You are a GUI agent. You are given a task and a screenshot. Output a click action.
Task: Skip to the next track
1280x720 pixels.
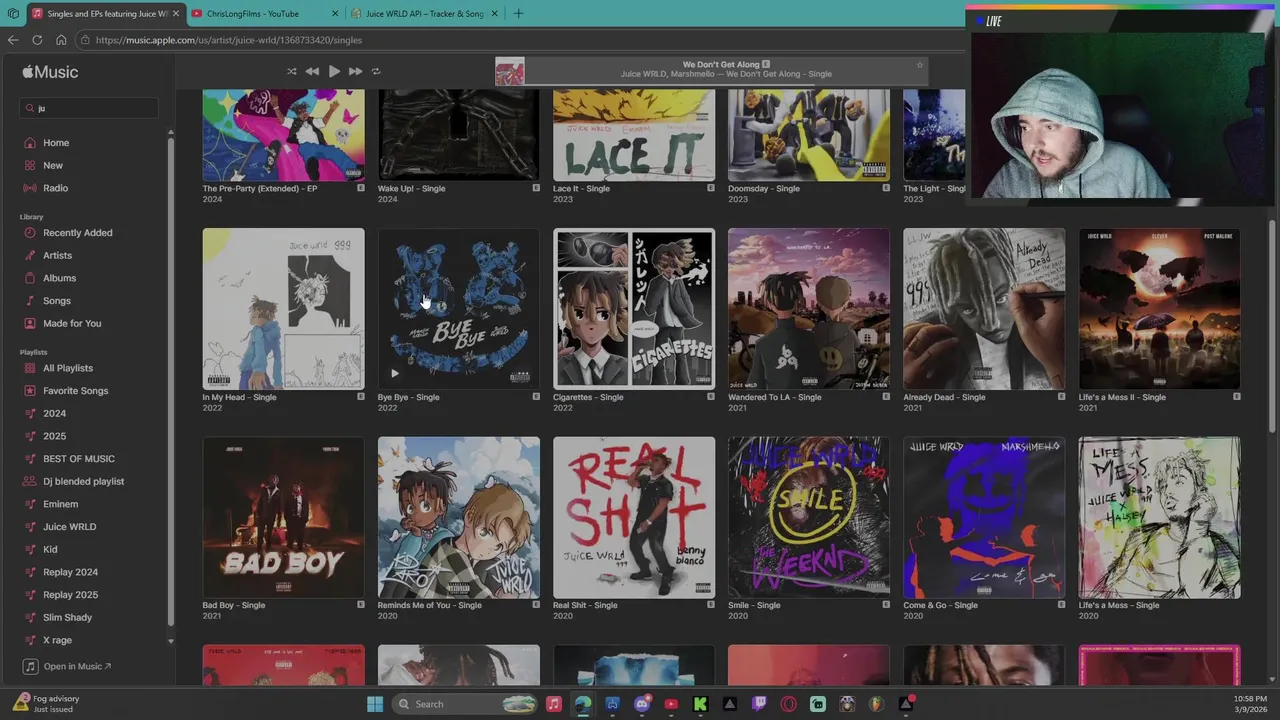[x=355, y=71]
